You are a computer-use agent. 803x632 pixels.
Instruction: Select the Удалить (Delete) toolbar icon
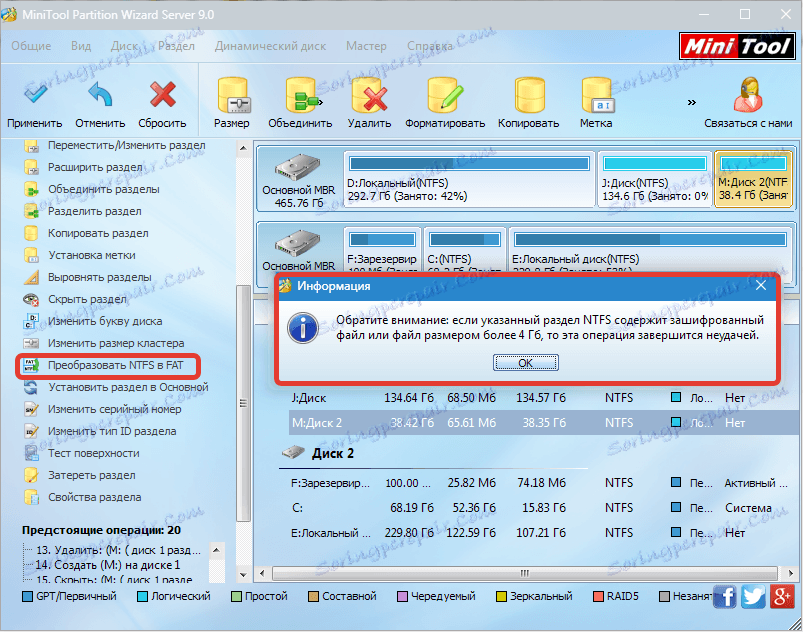coord(370,95)
